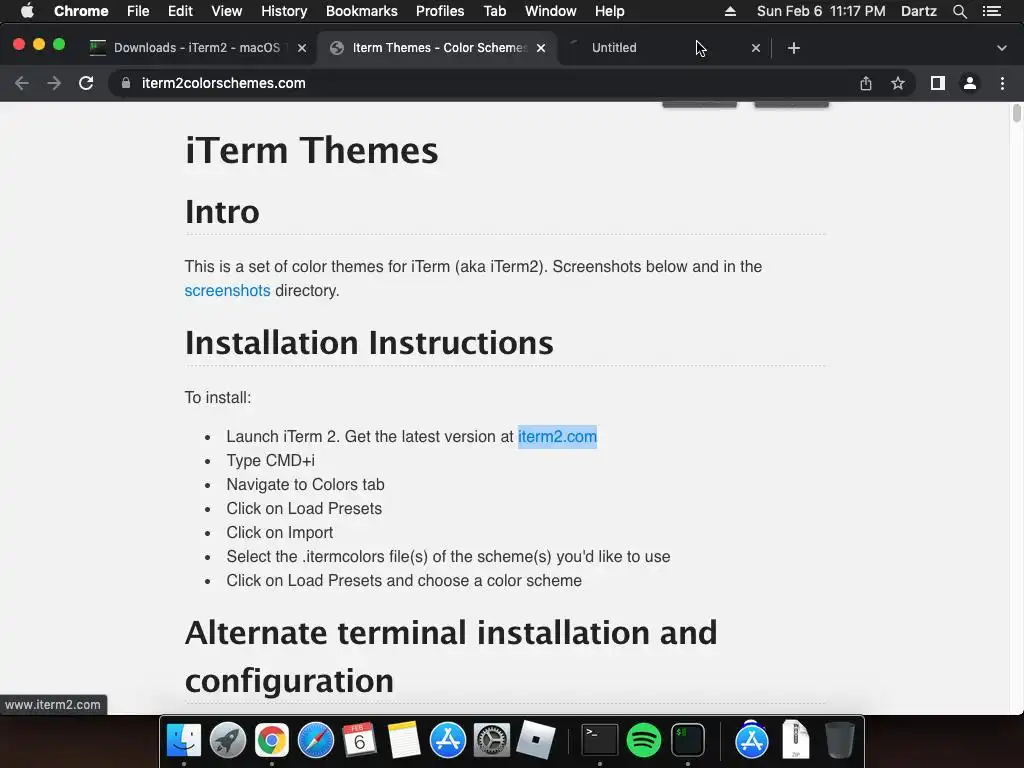The width and height of the screenshot is (1024, 768).
Task: Open Spotlight search icon
Action: pyautogui.click(x=959, y=11)
